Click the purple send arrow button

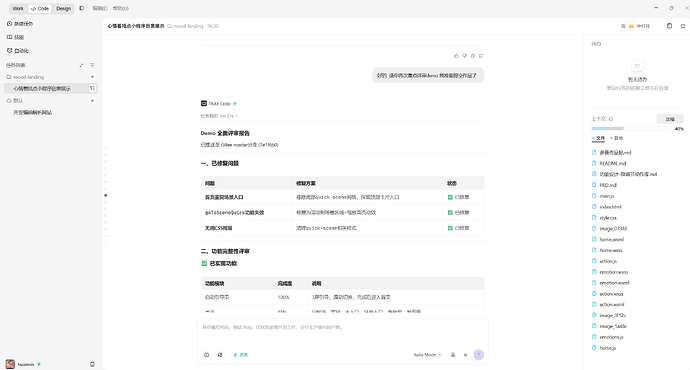(x=479, y=355)
